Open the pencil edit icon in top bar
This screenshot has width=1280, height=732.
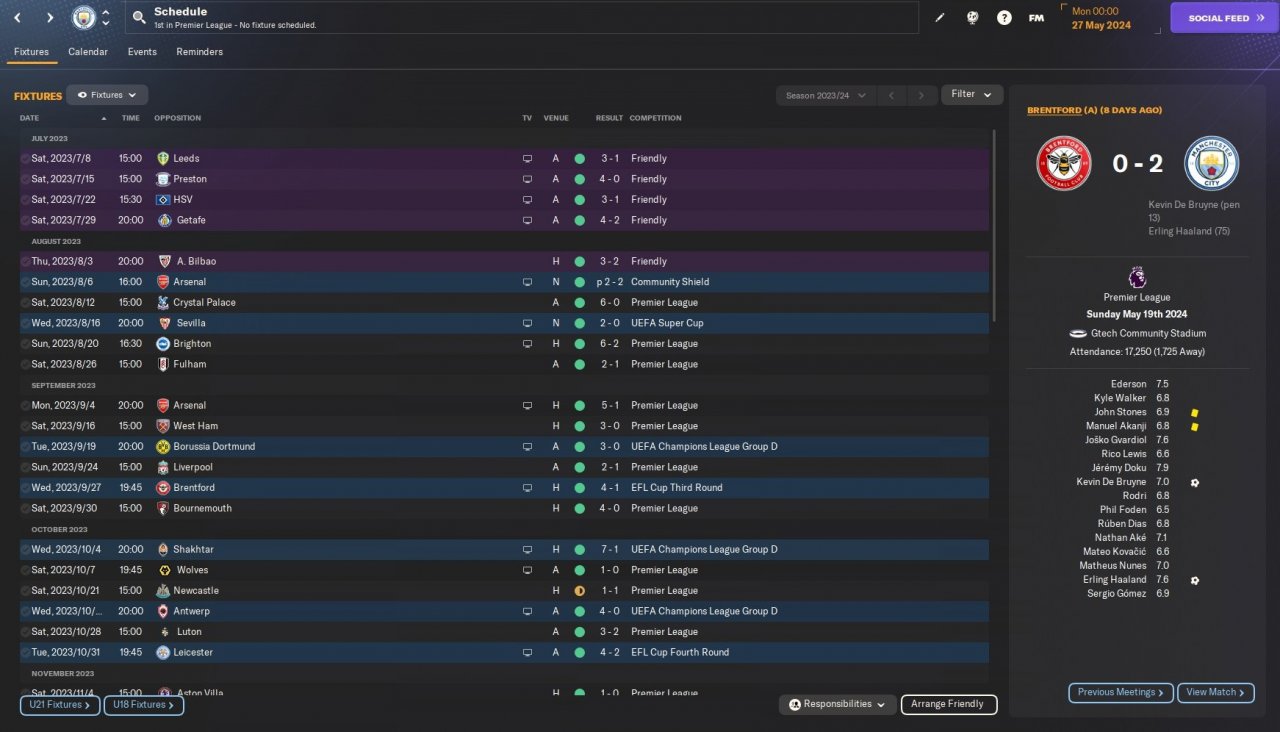point(940,18)
